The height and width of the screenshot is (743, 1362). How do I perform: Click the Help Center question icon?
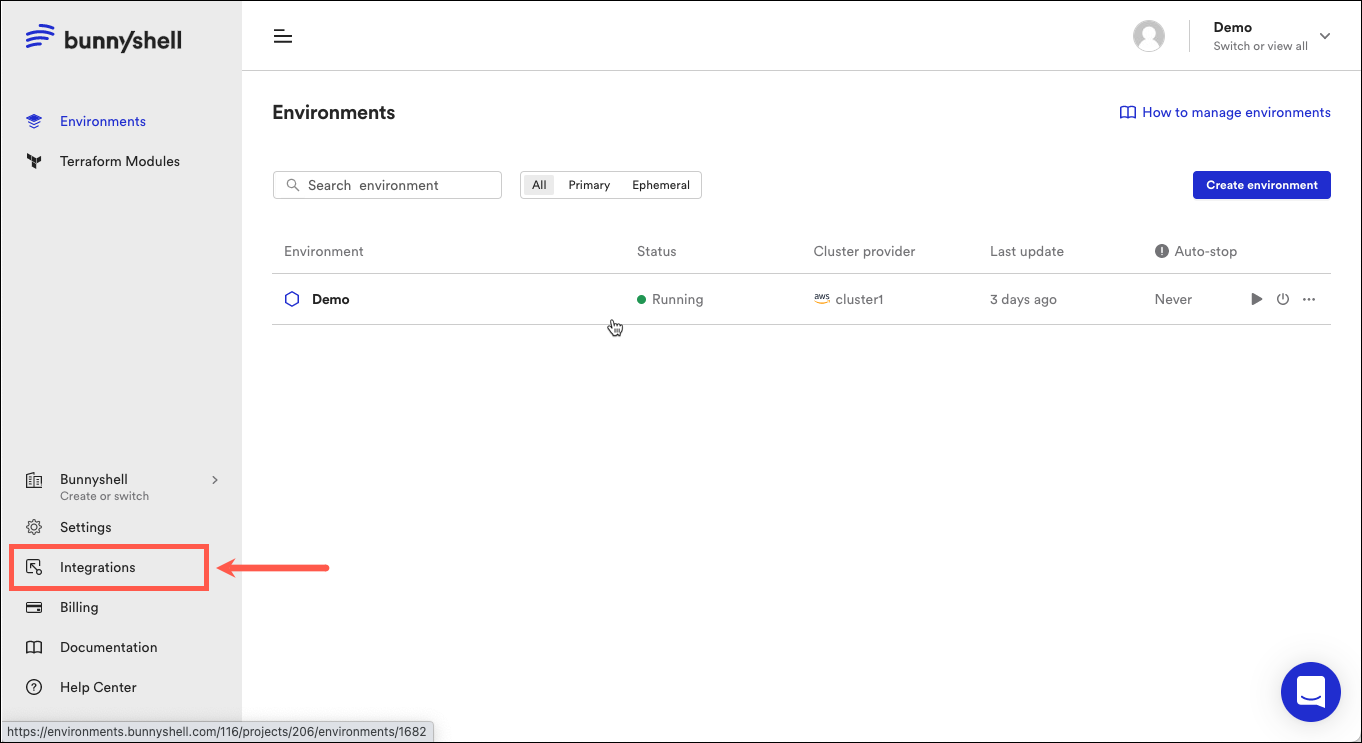[x=34, y=687]
